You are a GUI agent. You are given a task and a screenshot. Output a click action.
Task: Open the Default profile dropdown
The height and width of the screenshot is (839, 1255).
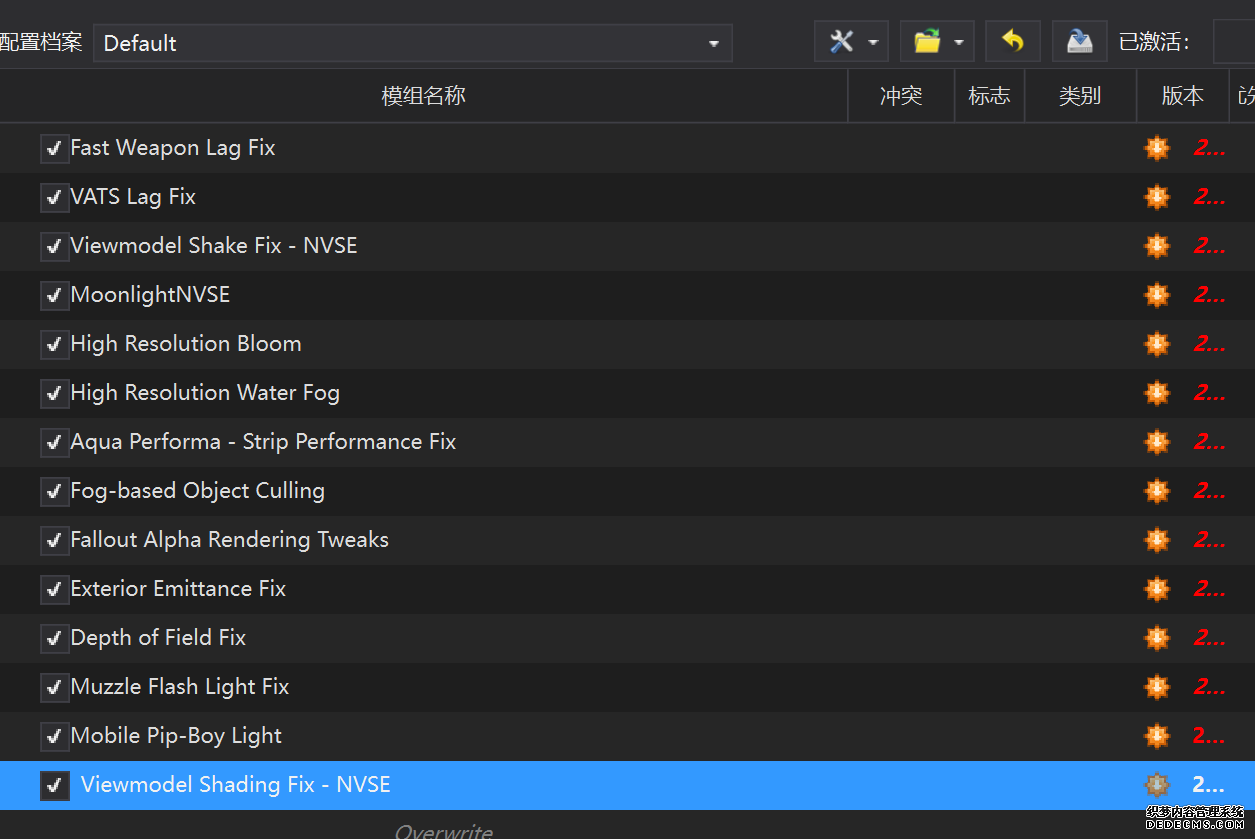pyautogui.click(x=412, y=43)
